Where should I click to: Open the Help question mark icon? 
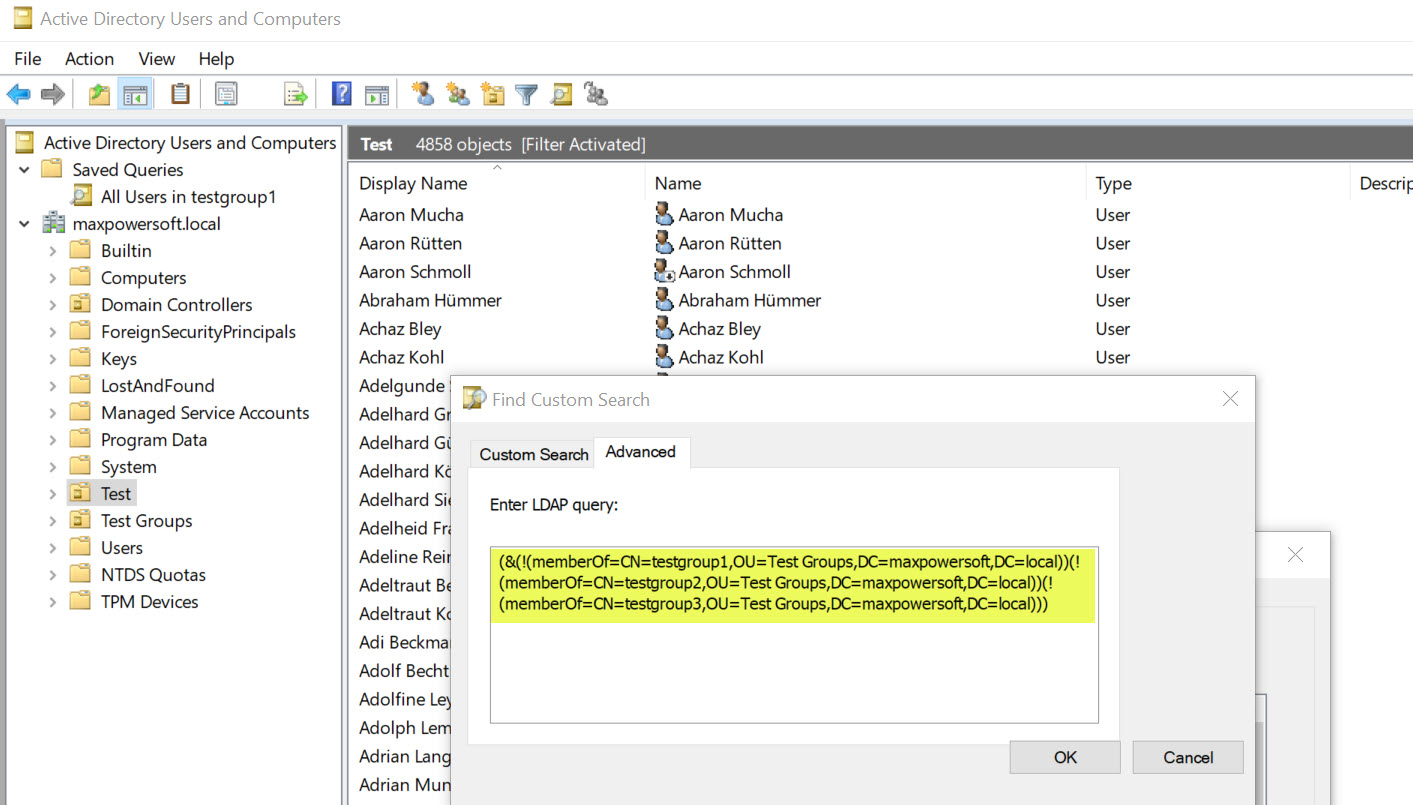(x=342, y=94)
